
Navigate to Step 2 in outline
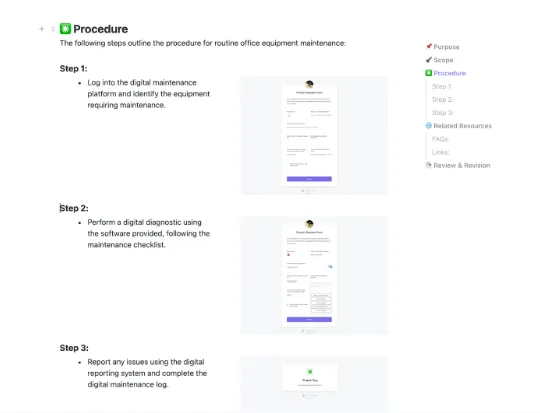pos(443,100)
